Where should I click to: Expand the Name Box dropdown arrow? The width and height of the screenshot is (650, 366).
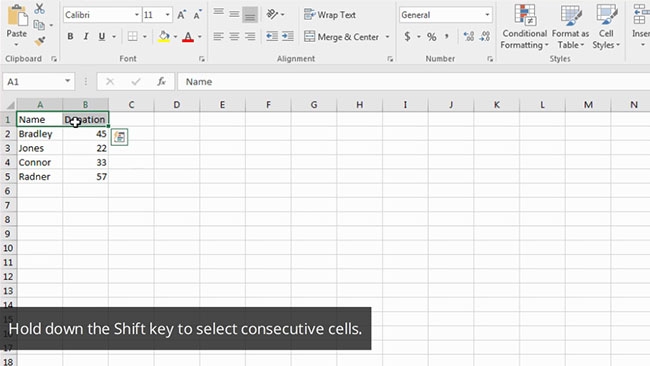pyautogui.click(x=68, y=81)
